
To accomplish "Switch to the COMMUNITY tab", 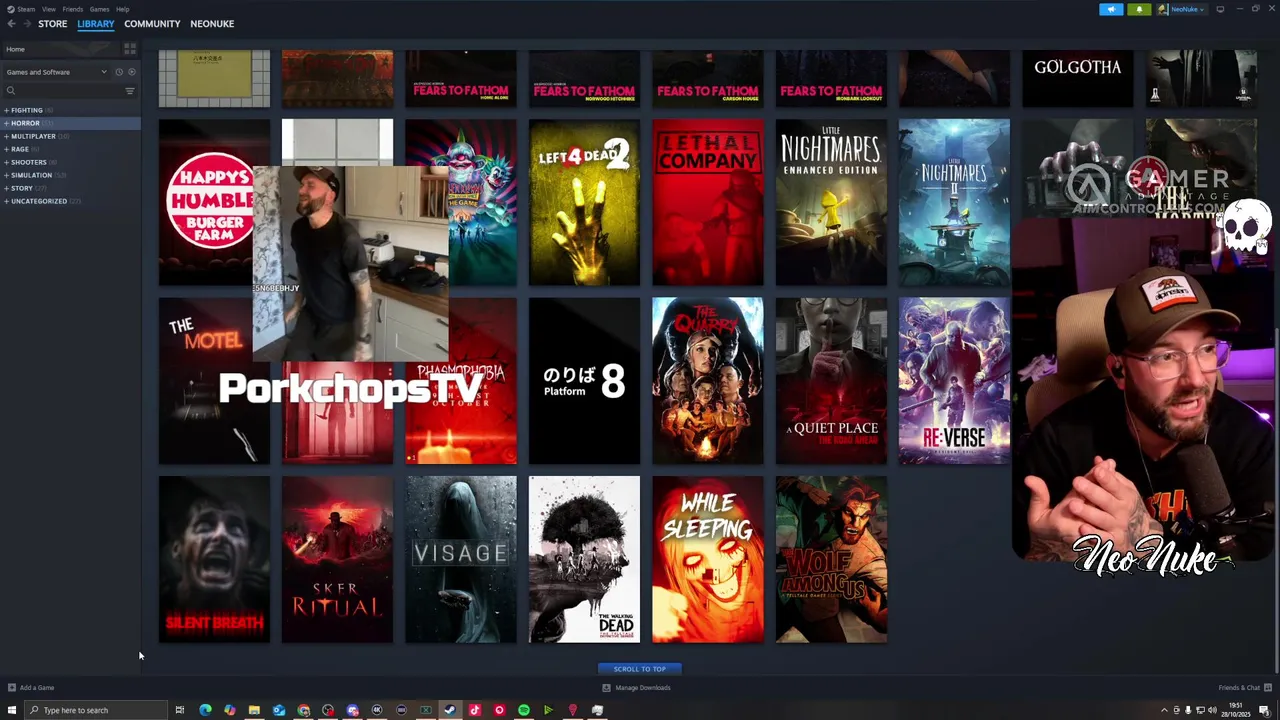I will (152, 24).
